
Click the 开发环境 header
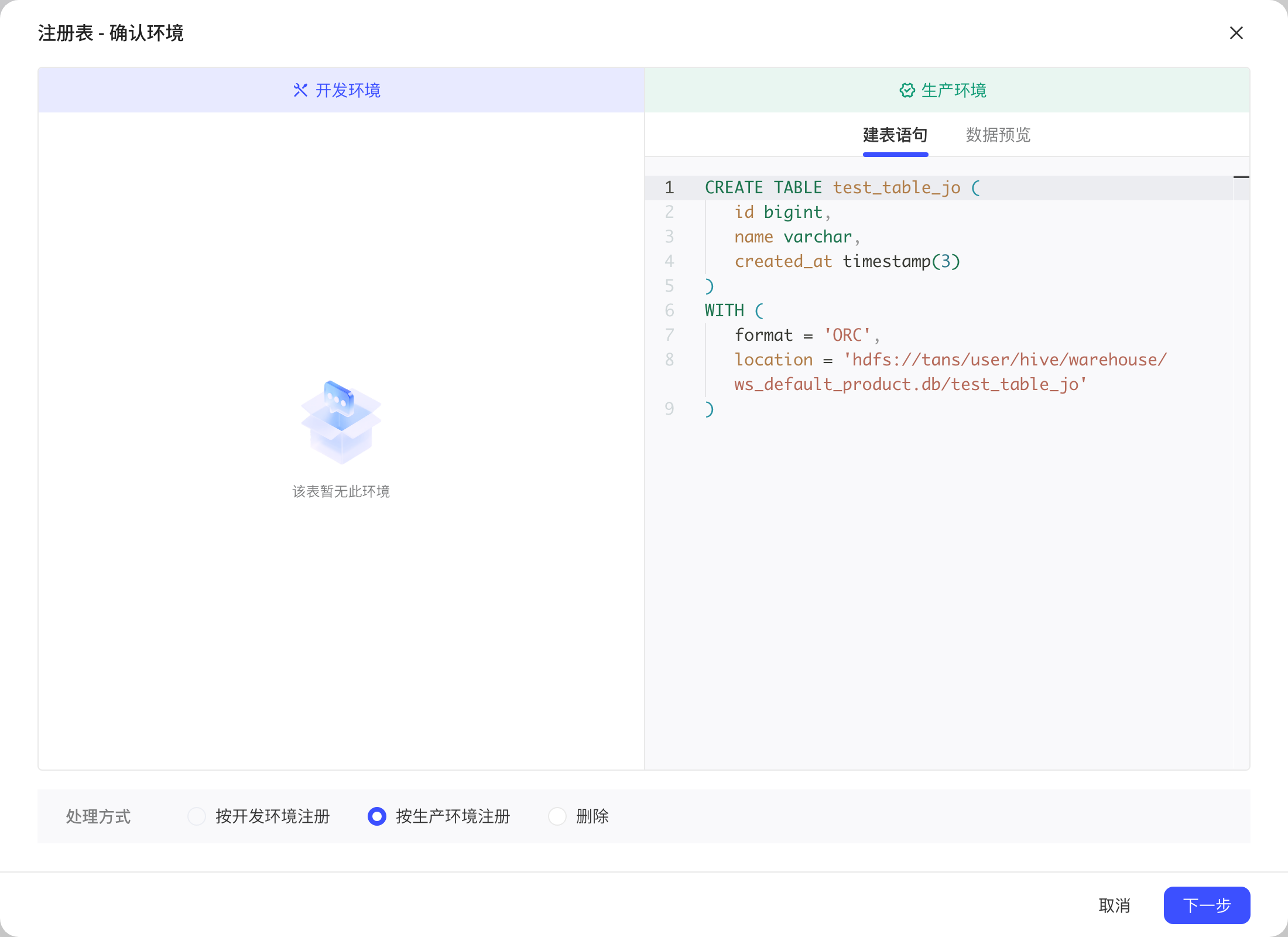click(341, 90)
